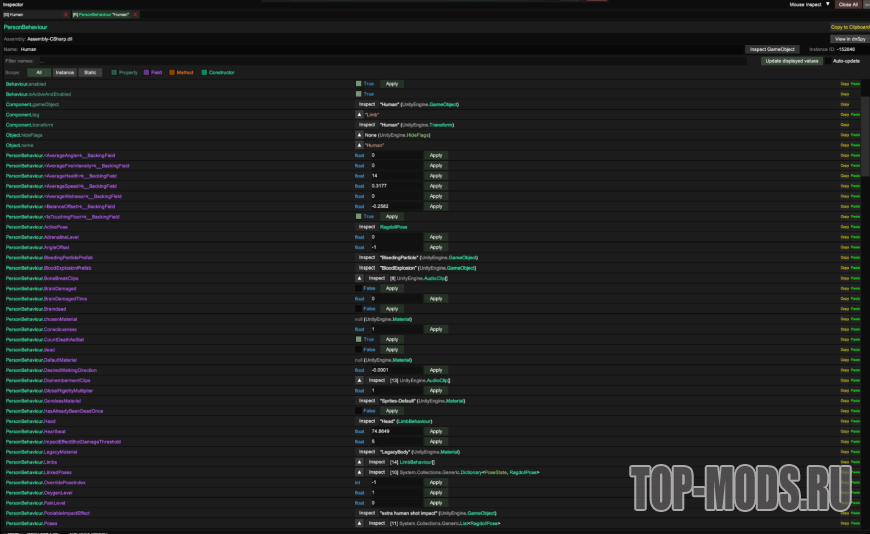This screenshot has width=870, height=534.
Task: Close the PersonBehaviour "Human" tab
Action: [x=135, y=15]
